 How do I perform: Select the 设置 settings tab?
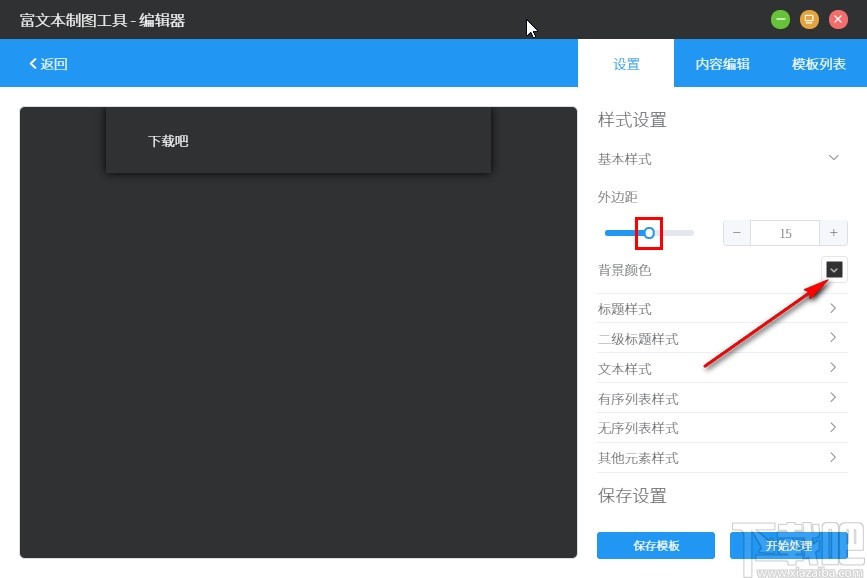pos(626,63)
